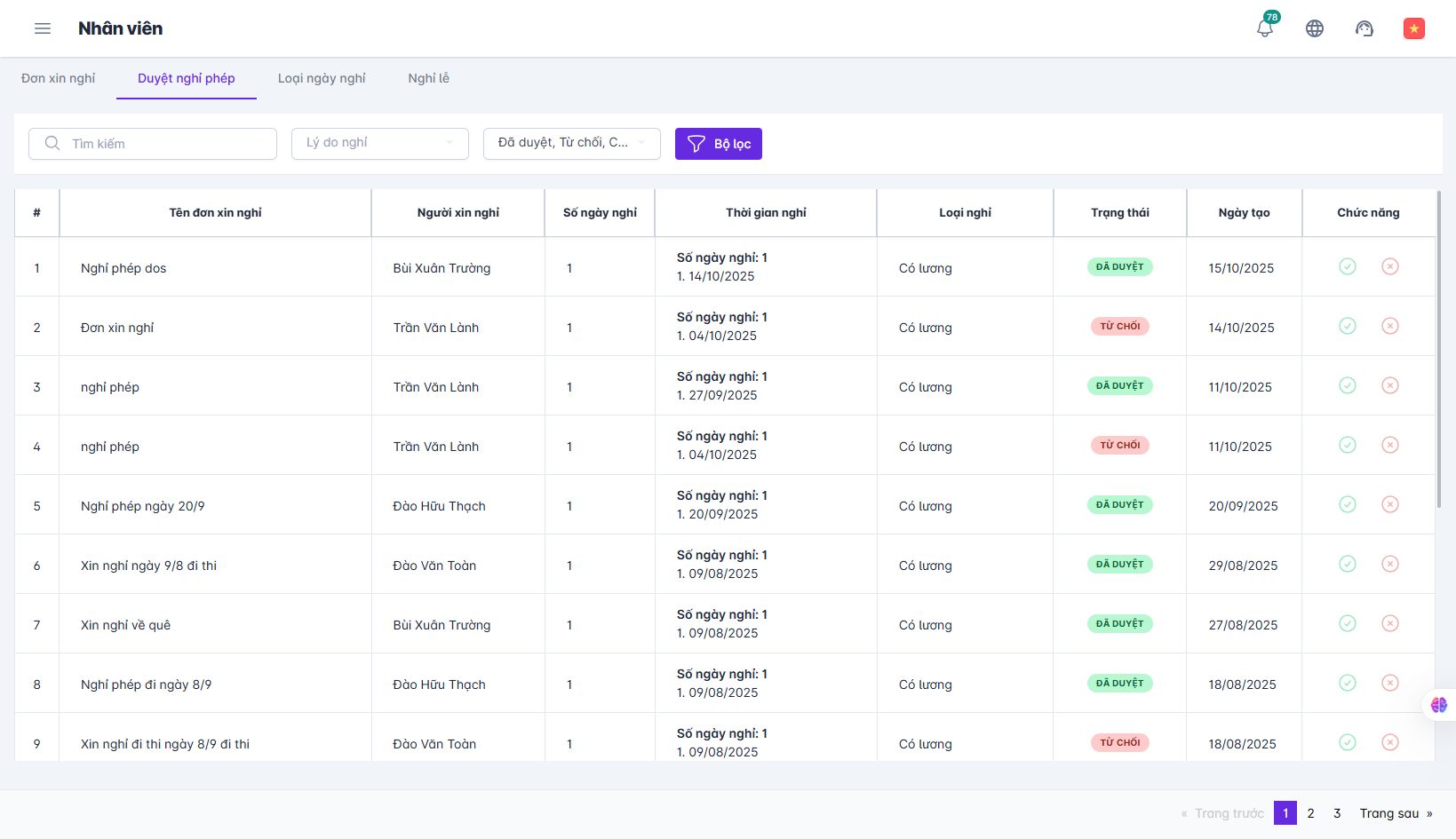Select the 'Nghỉ lễ' tab
This screenshot has width=1456, height=839.
pyautogui.click(x=428, y=78)
